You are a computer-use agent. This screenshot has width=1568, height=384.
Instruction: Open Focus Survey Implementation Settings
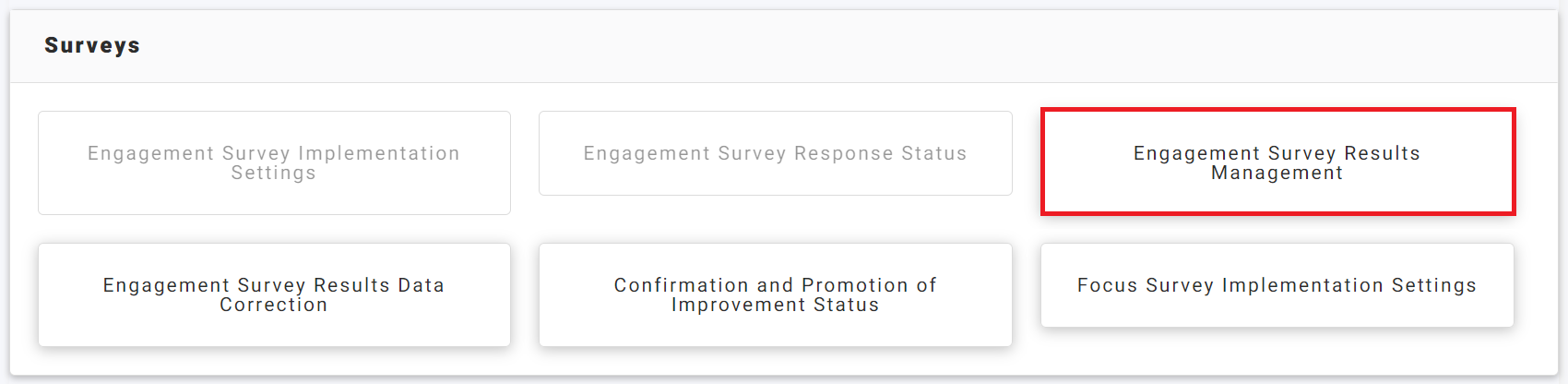1277,285
